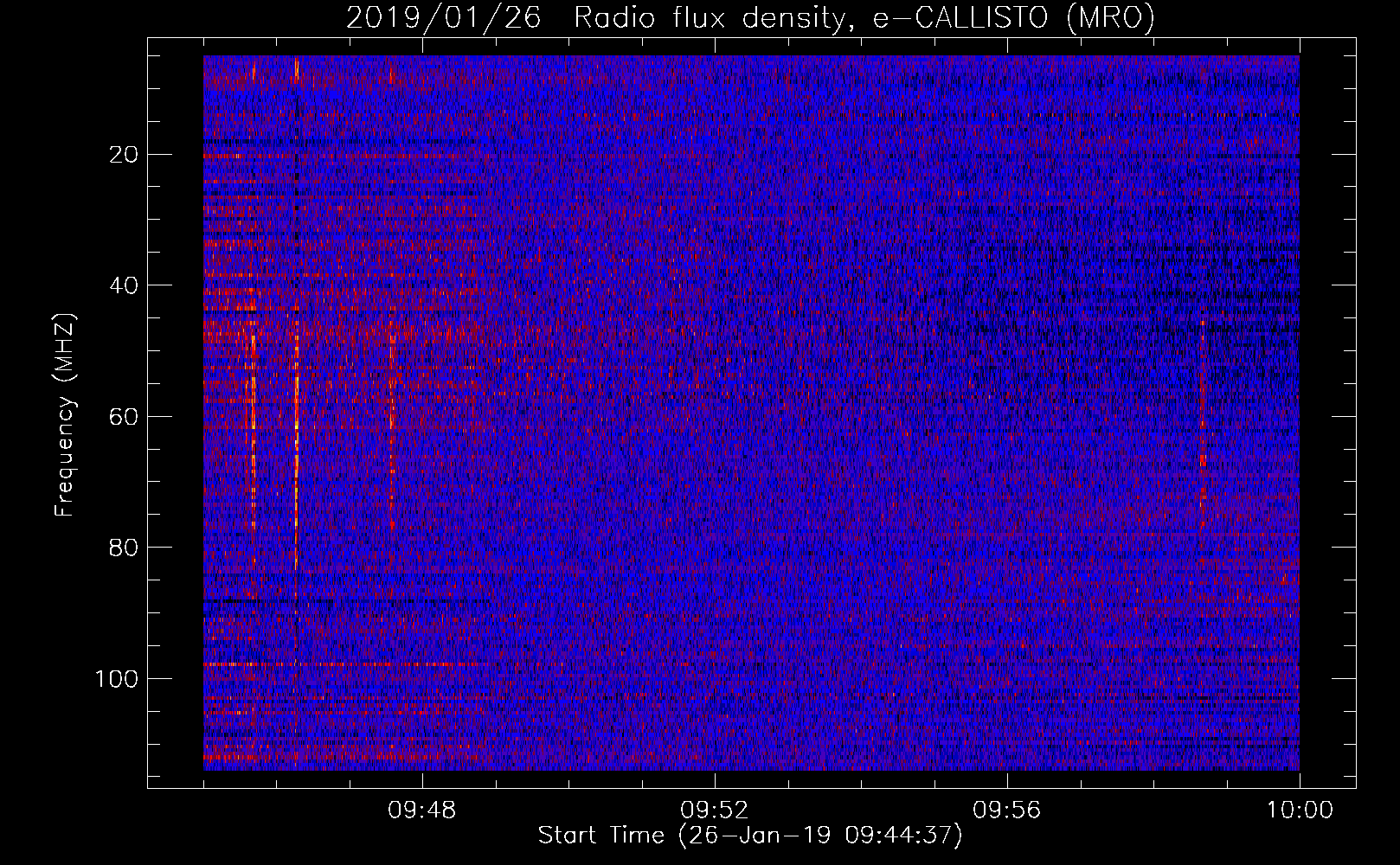Image resolution: width=1400 pixels, height=865 pixels.
Task: Click the 09:52 time tick label
Action: pos(715,811)
